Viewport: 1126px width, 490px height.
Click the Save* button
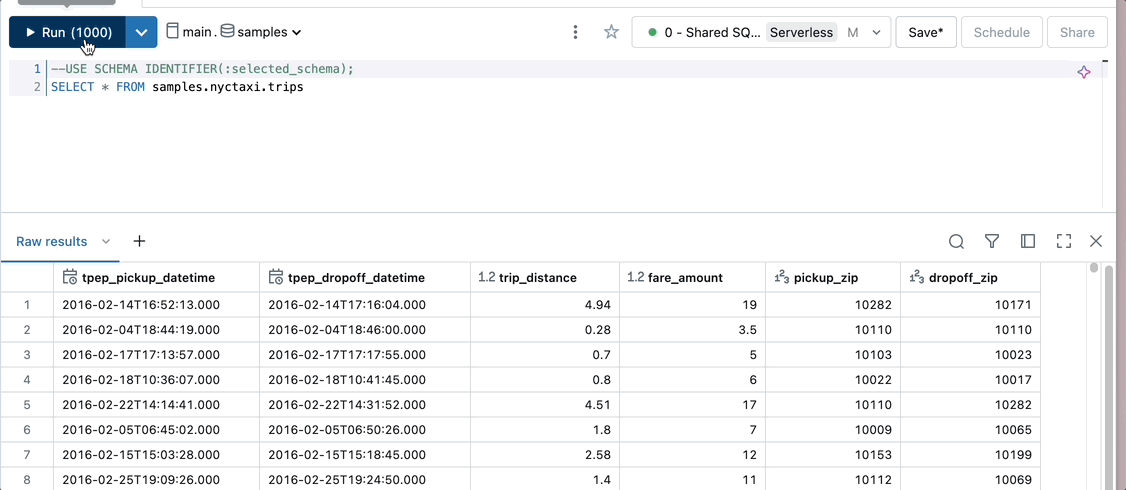(x=925, y=32)
